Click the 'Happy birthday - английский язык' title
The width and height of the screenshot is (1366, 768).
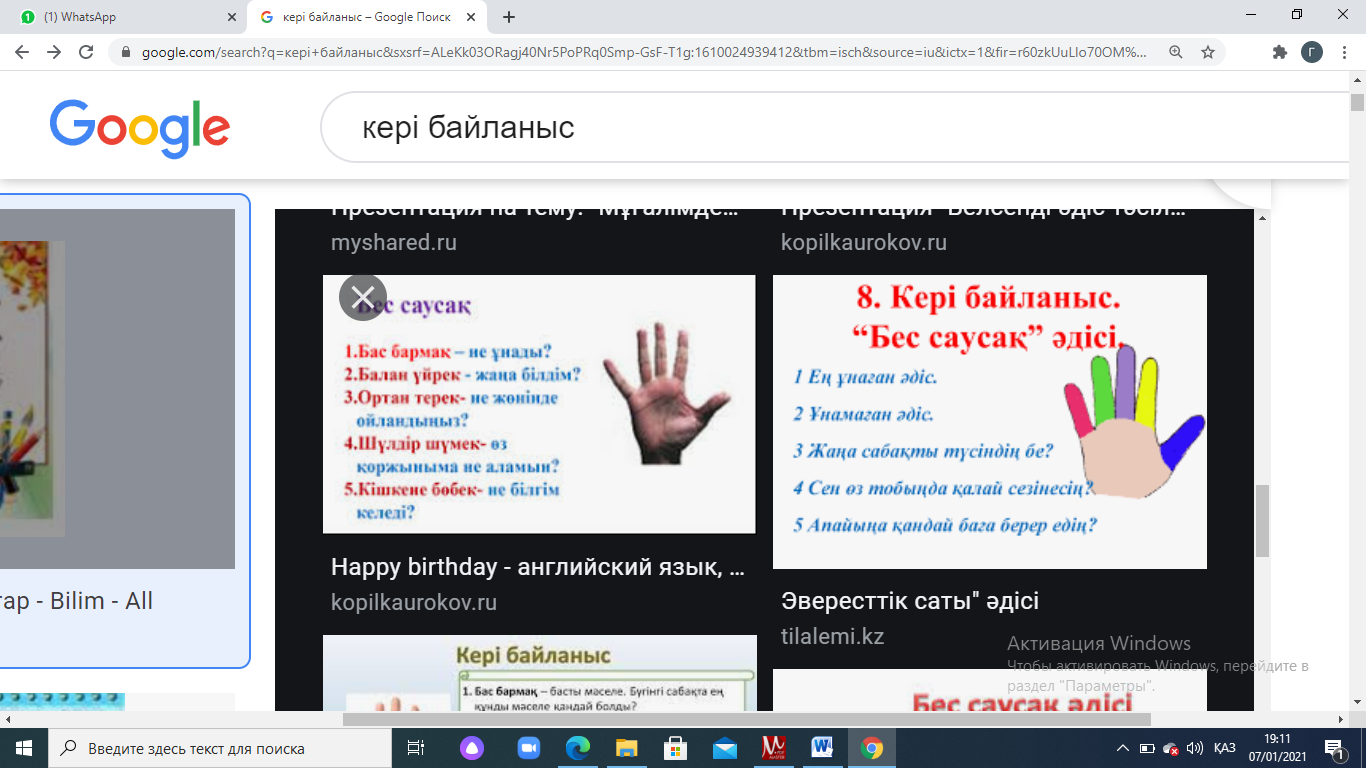click(538, 568)
